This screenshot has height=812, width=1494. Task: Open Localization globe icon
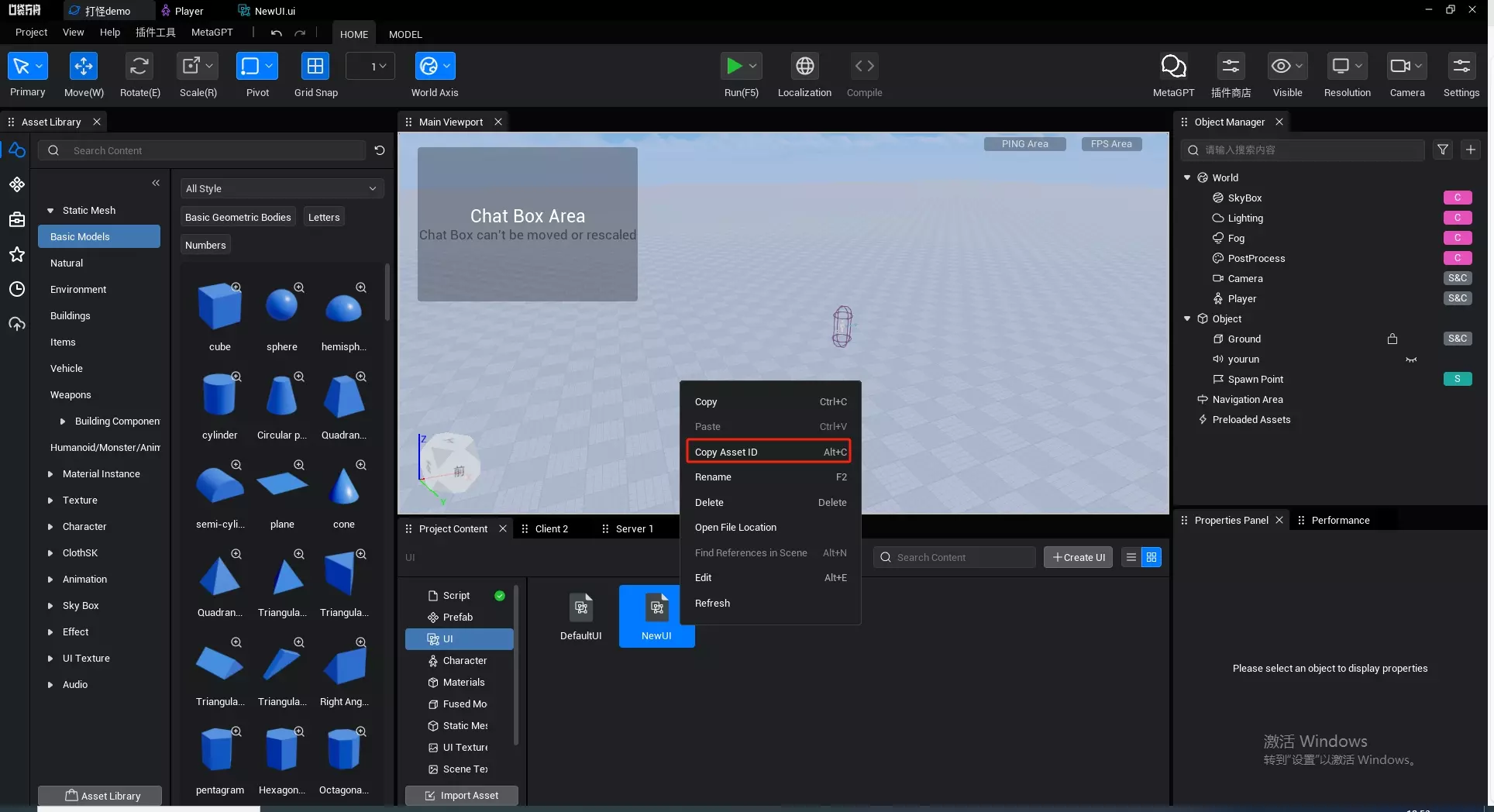click(805, 66)
